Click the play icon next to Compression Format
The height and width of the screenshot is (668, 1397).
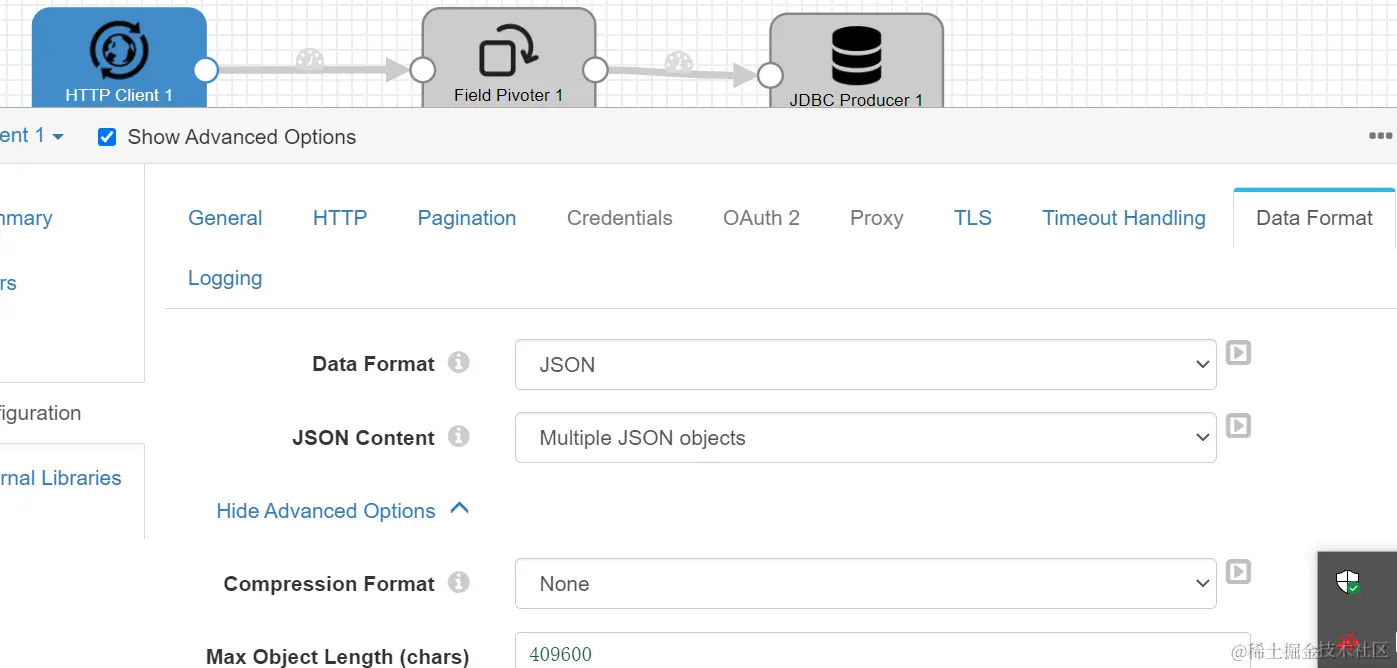[x=1238, y=572]
